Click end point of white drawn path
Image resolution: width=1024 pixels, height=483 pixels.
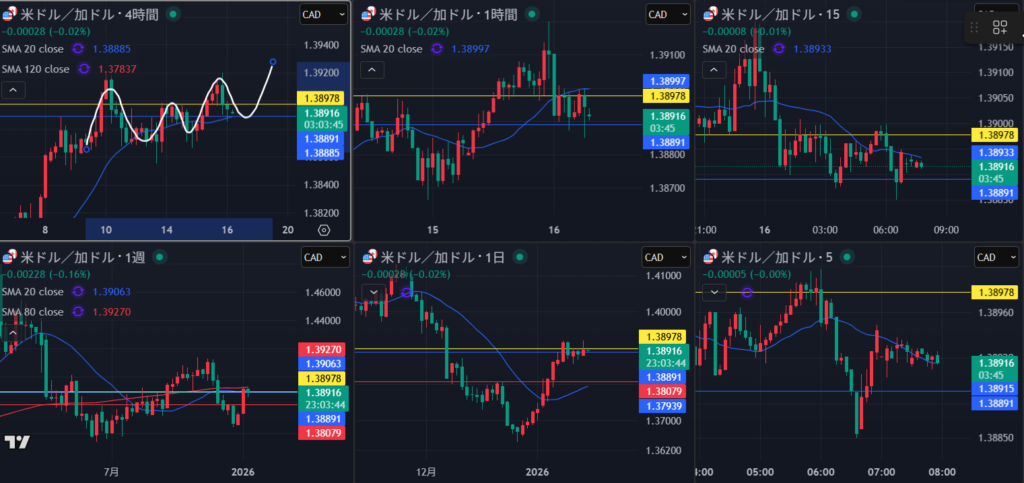tap(273, 62)
